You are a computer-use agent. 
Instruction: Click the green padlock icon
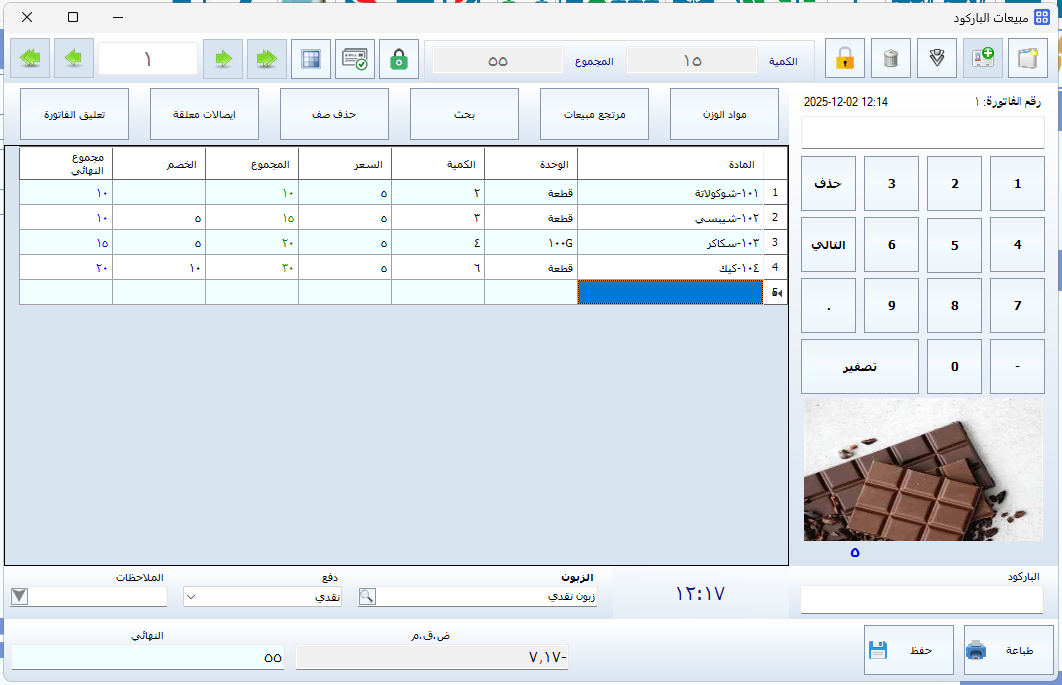pyautogui.click(x=399, y=59)
